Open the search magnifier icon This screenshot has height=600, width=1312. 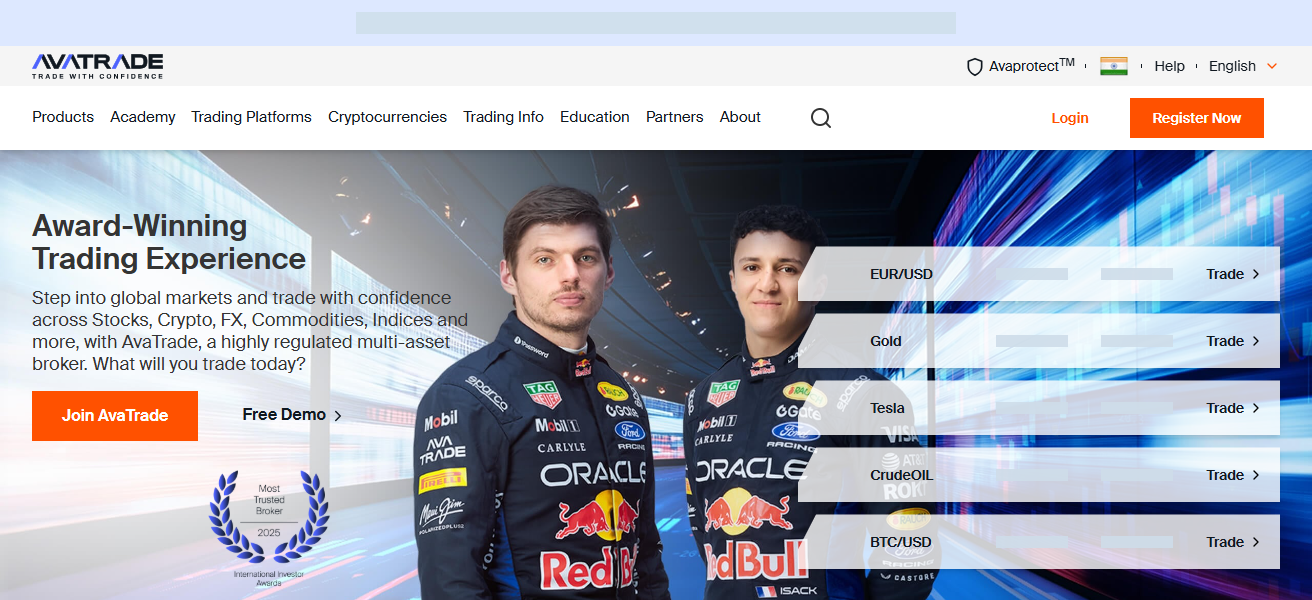[821, 118]
